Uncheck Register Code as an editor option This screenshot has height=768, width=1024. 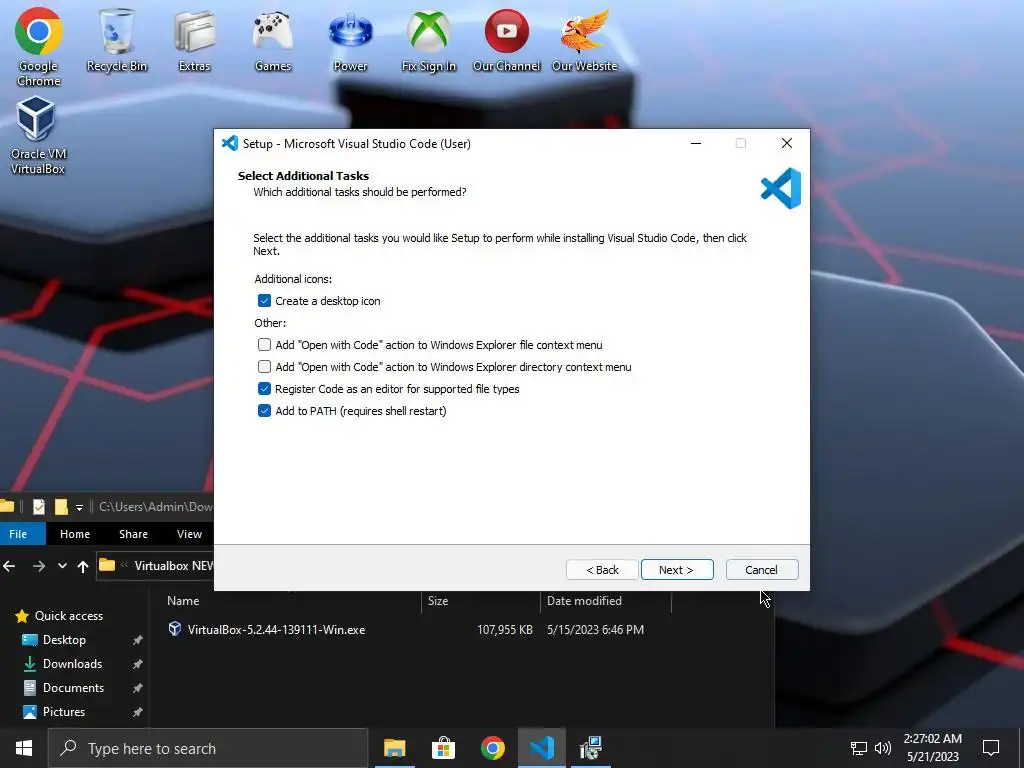[x=264, y=389]
